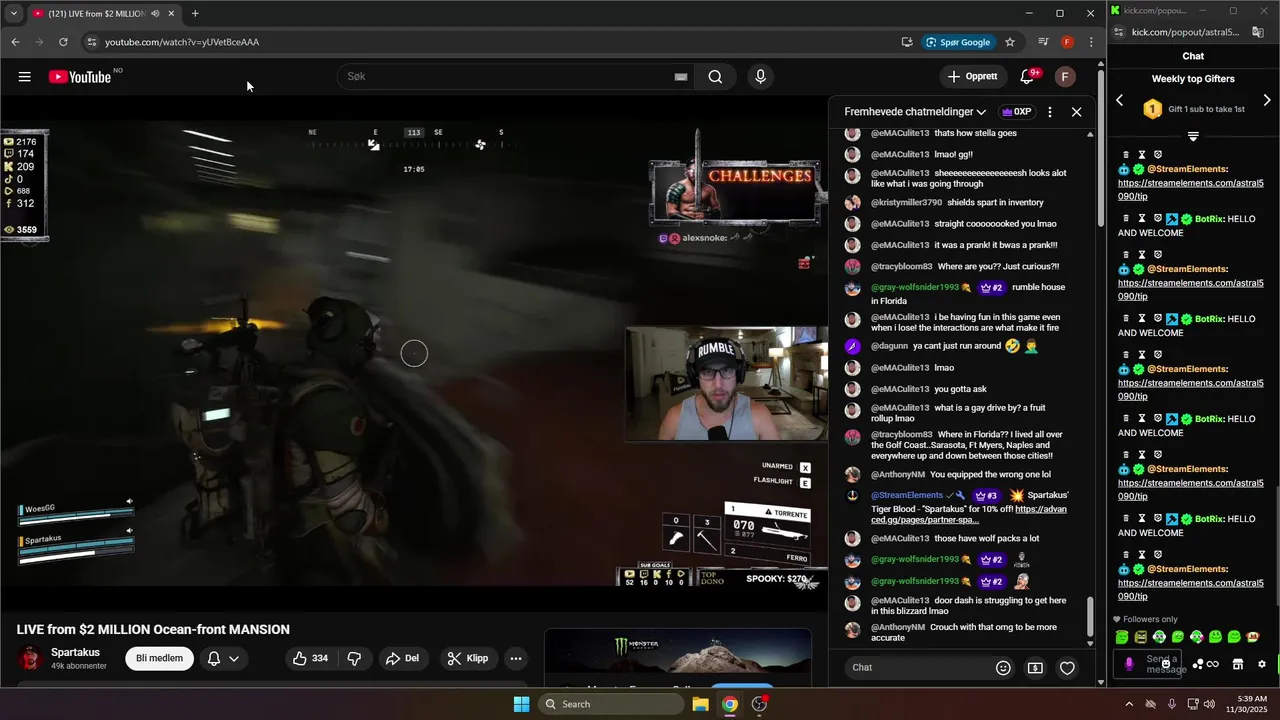Open emoji picker in YouTube chat

coord(1003,668)
